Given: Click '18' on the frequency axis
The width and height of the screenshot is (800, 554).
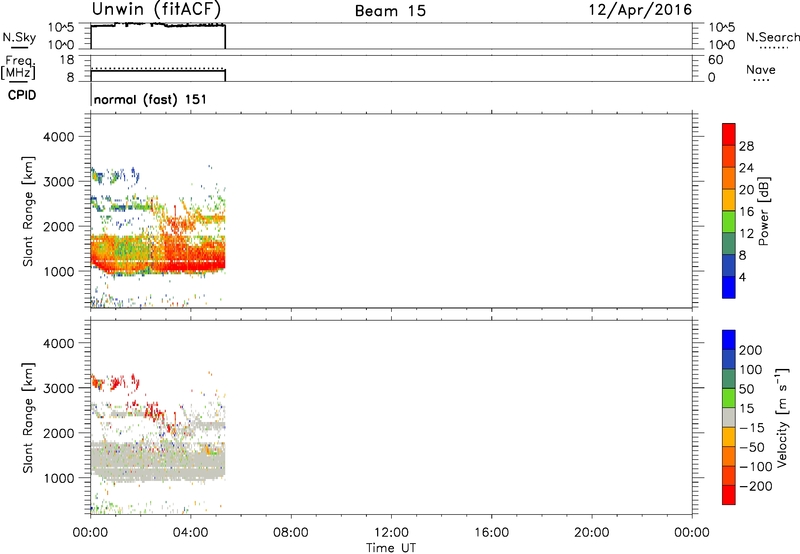Looking at the screenshot, I should point(67,60).
